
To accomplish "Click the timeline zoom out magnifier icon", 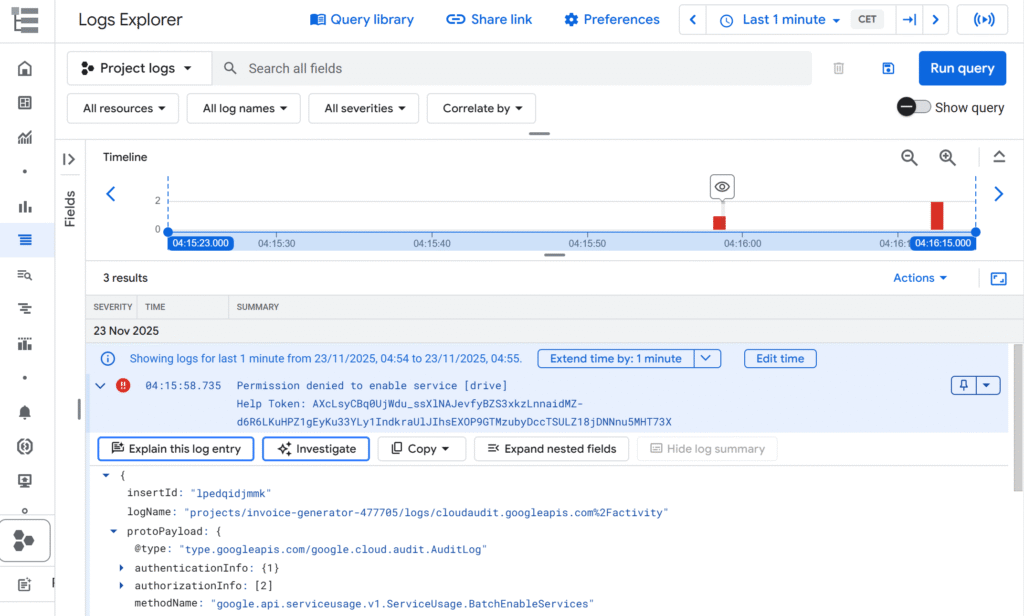I will [909, 157].
